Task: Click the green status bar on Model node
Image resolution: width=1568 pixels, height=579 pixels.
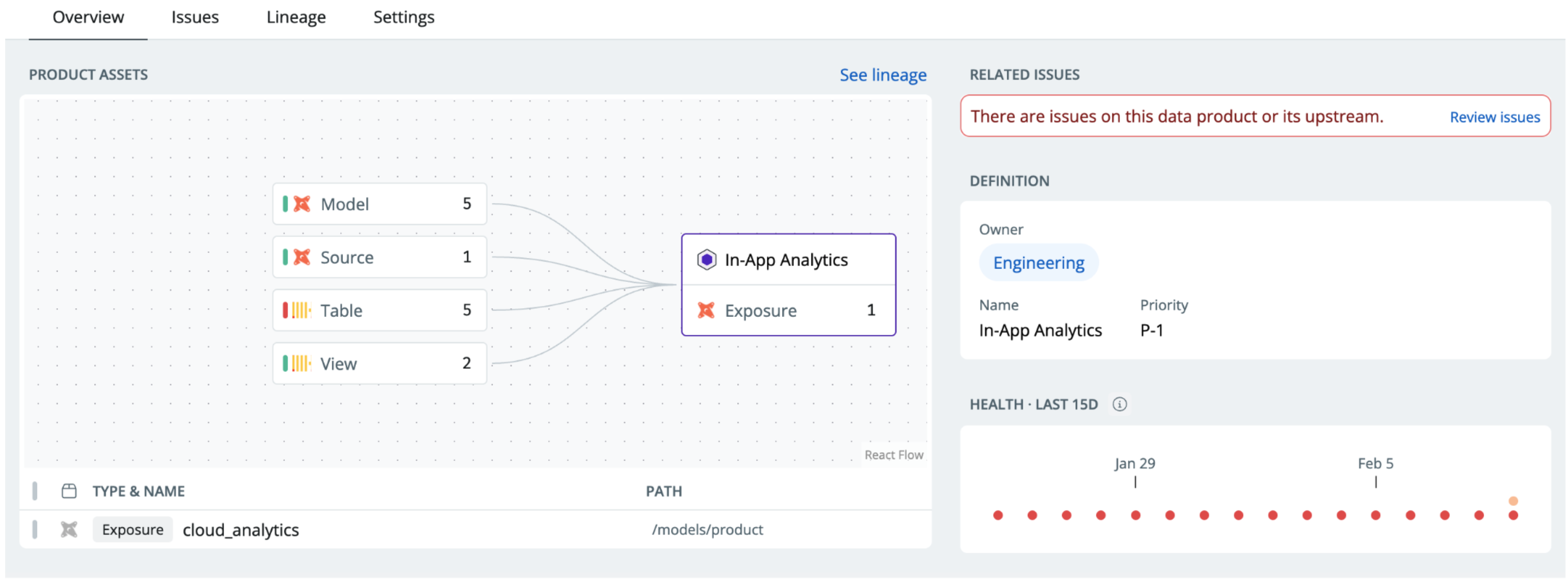Action: (285, 204)
